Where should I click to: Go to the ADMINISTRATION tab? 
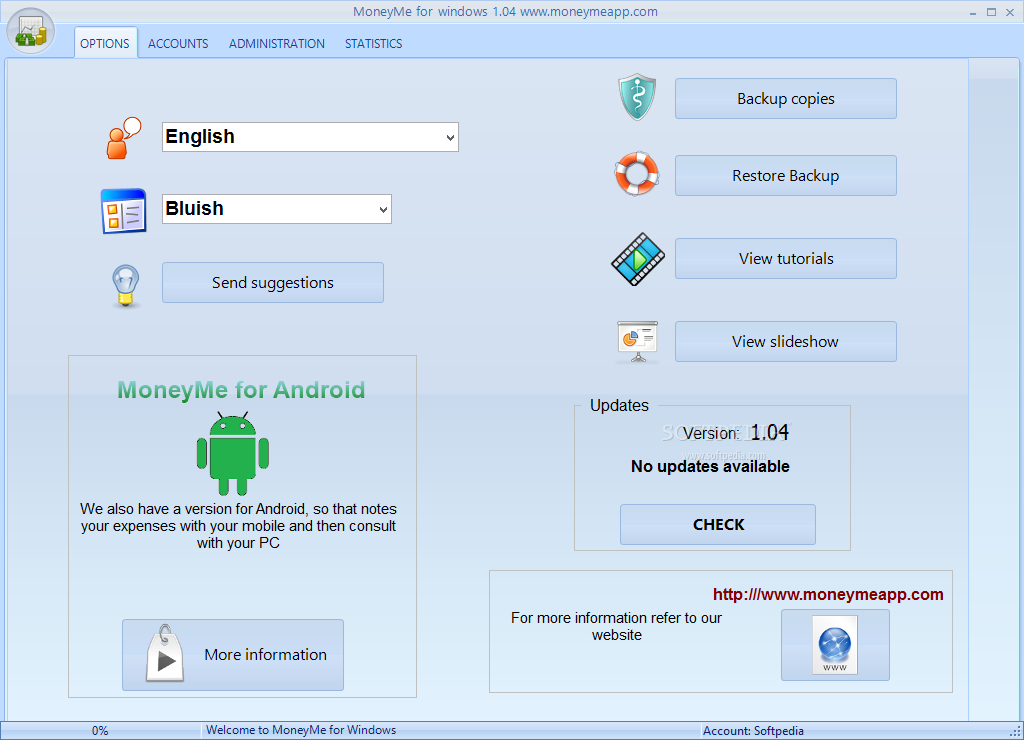click(x=276, y=43)
